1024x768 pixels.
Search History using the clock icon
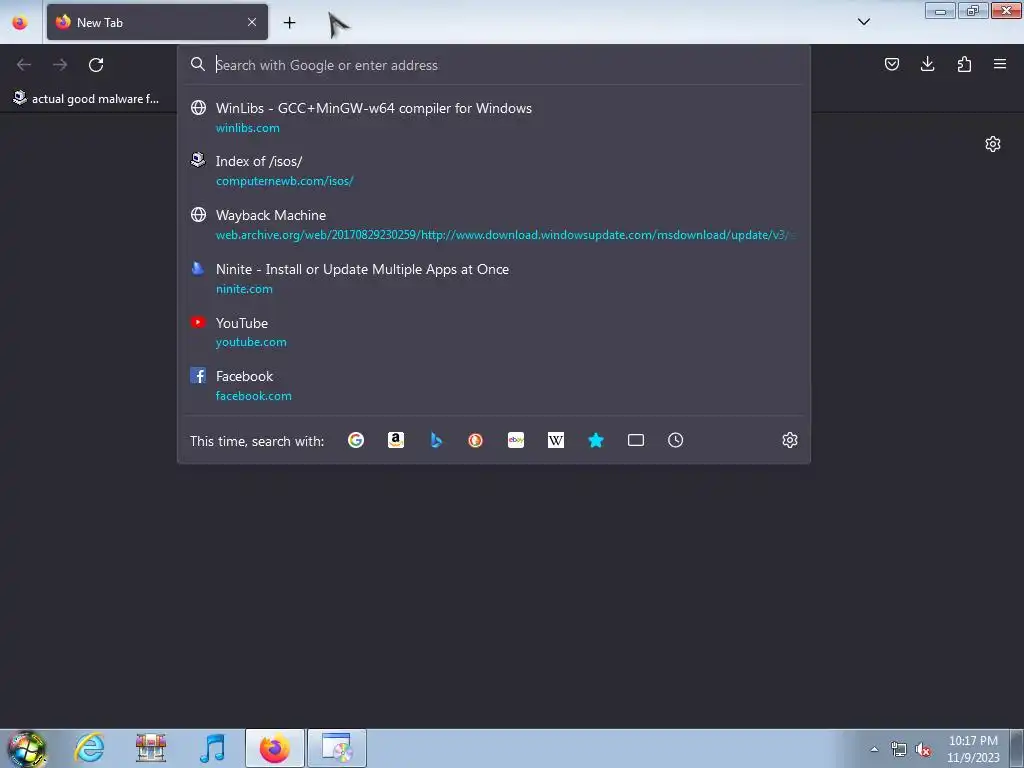[675, 440]
